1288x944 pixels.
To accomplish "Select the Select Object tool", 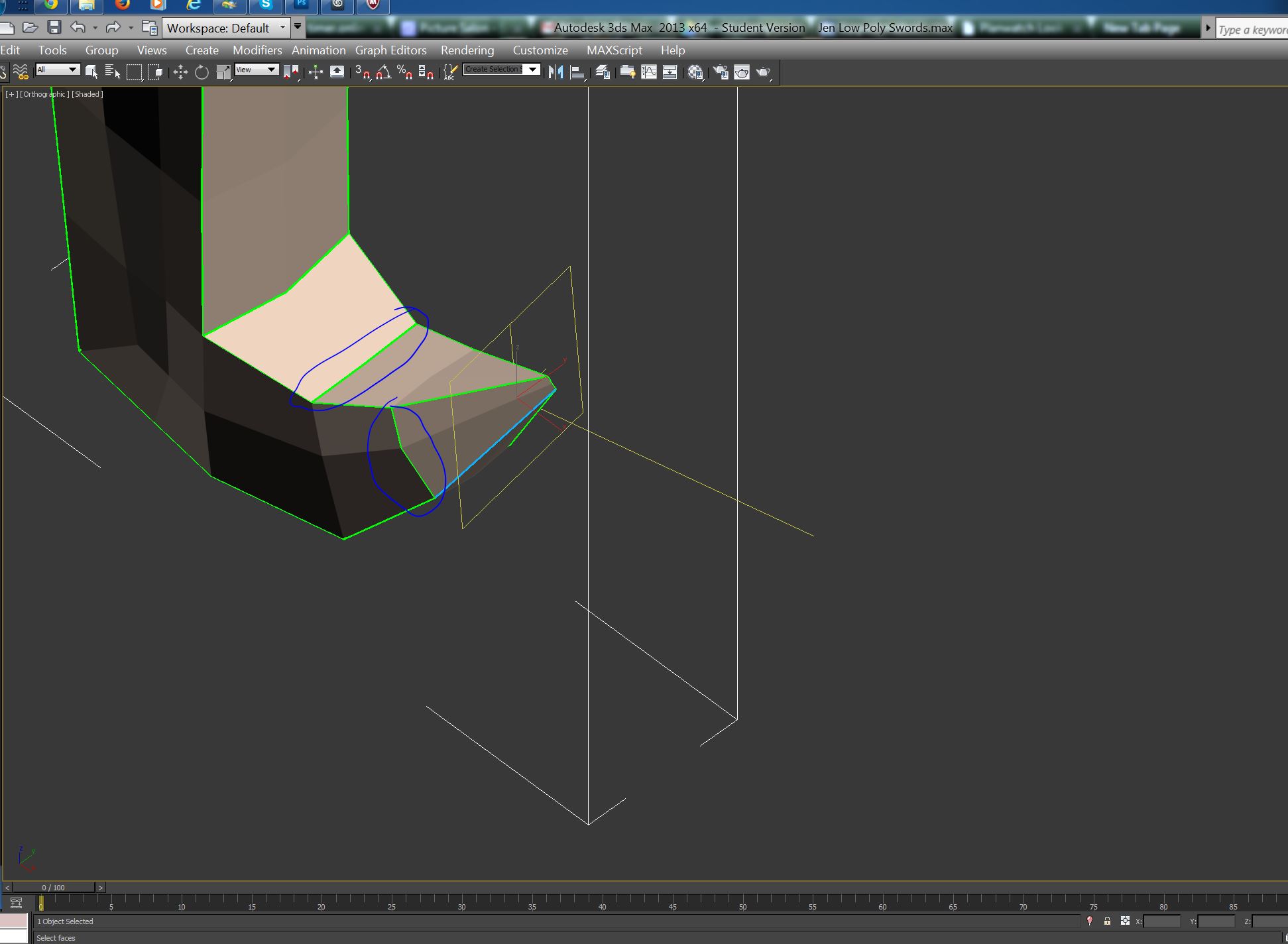I will pyautogui.click(x=91, y=72).
